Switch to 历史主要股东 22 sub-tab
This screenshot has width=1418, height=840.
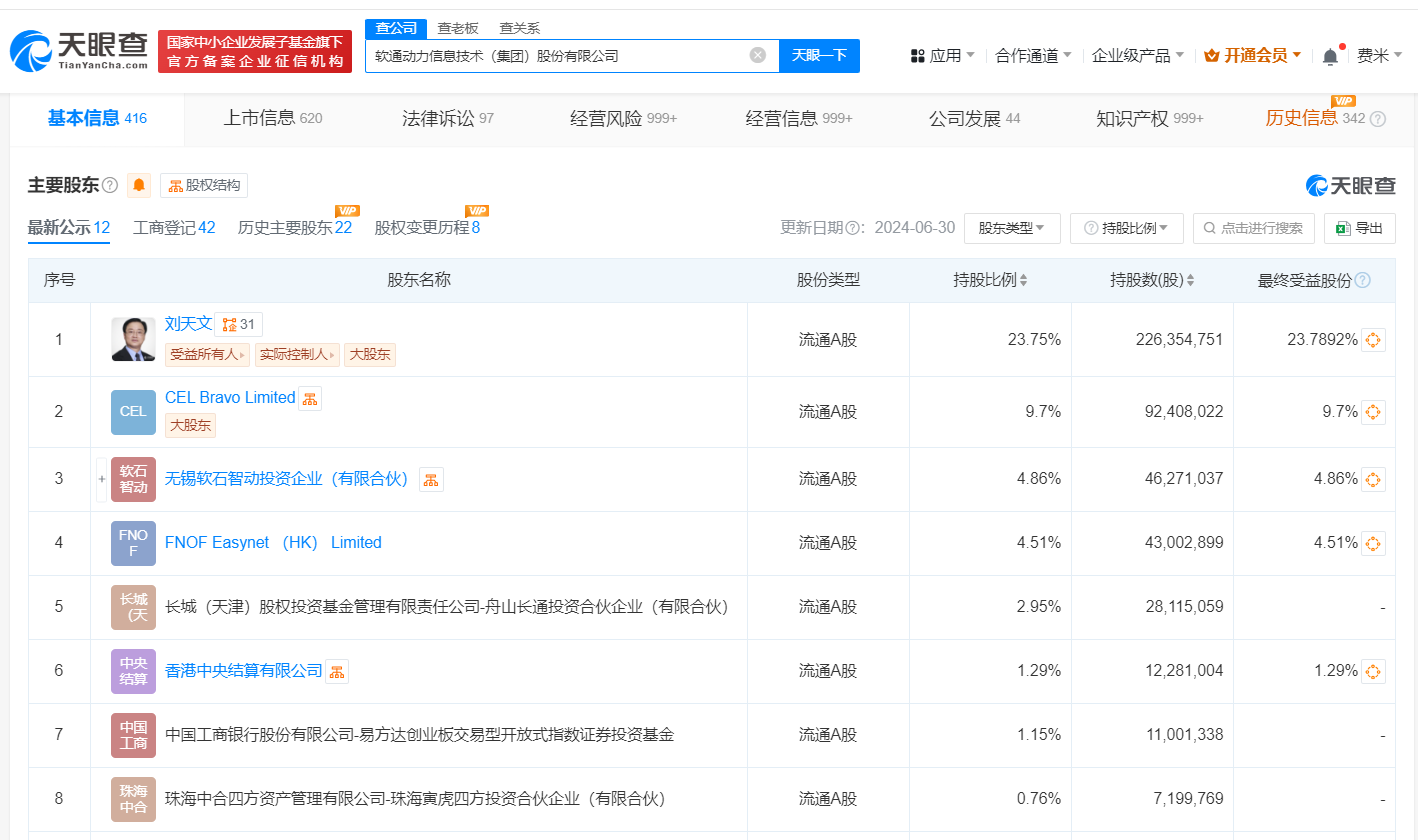click(295, 228)
